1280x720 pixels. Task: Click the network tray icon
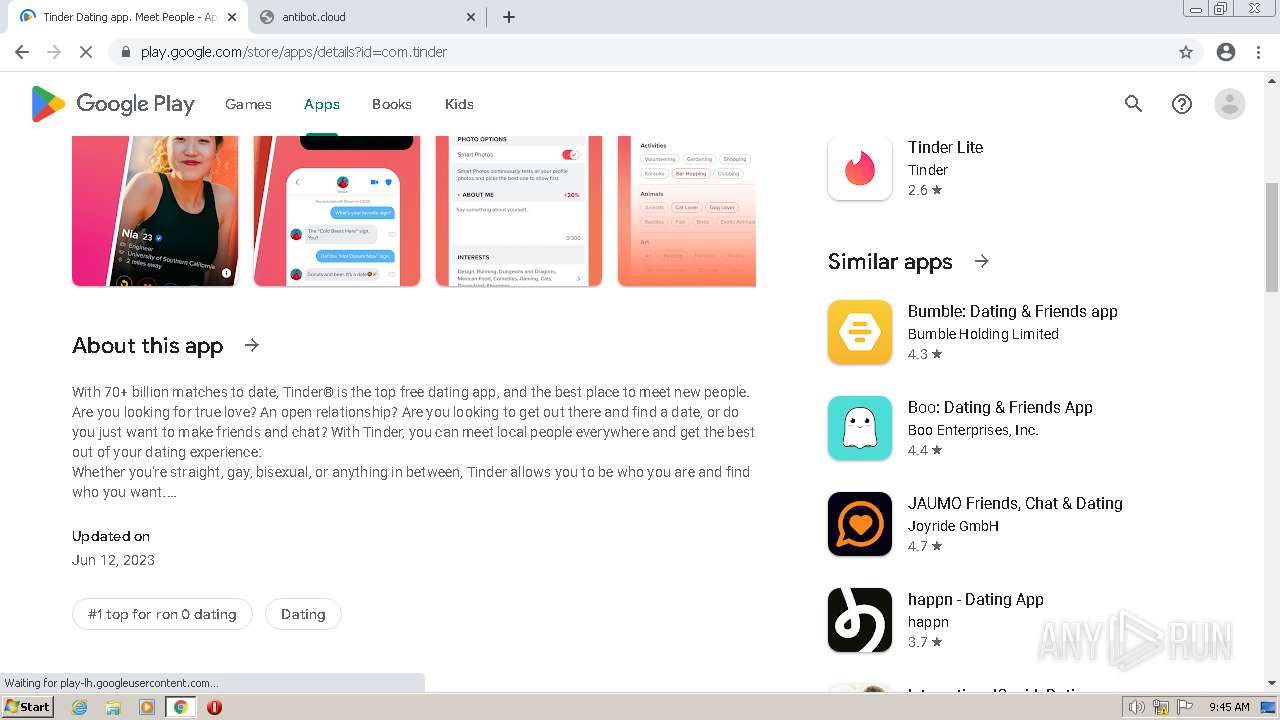point(1161,707)
